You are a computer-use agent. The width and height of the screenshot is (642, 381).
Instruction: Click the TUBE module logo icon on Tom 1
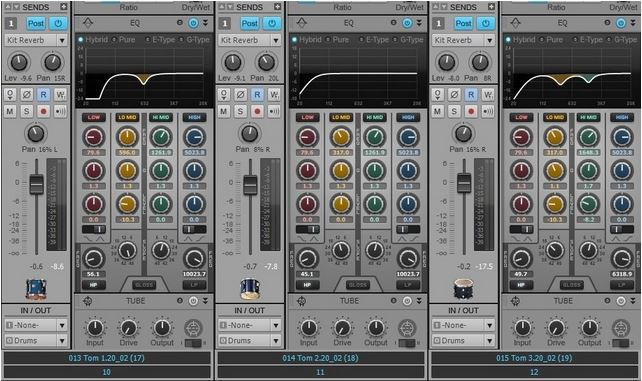tap(88, 301)
